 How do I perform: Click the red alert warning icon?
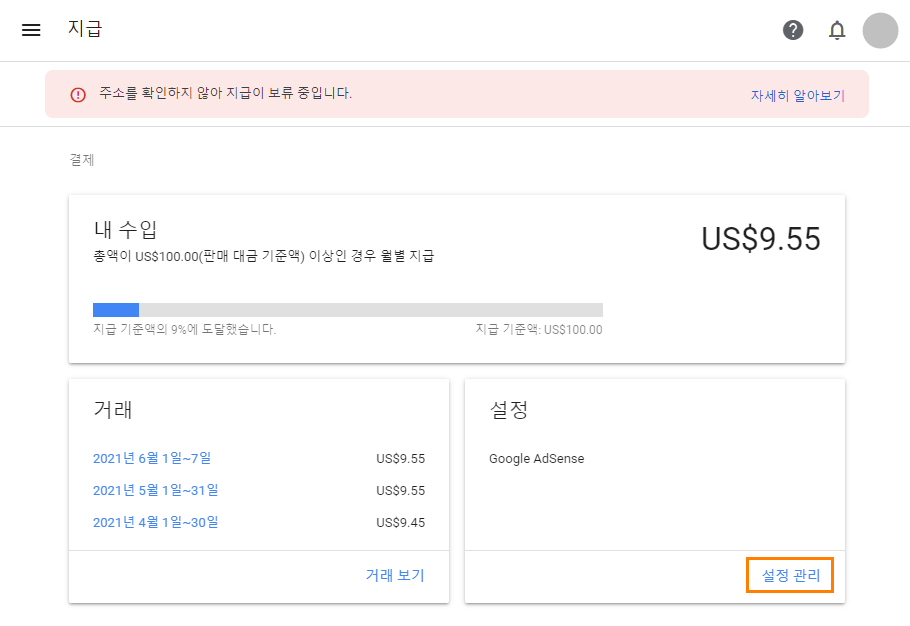78,95
